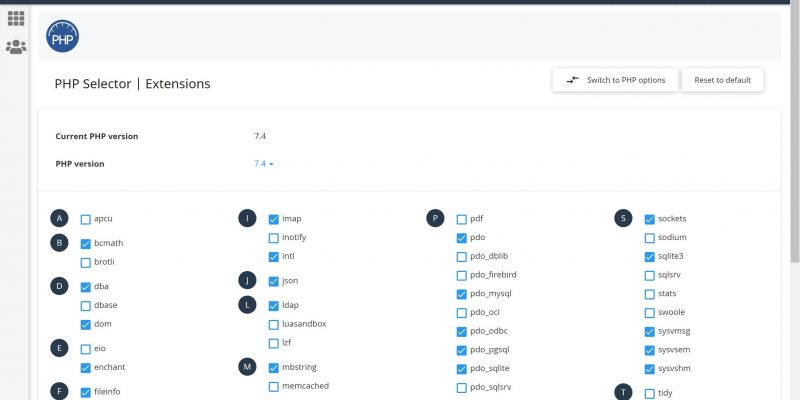
Task: Check the dbase extension
Action: click(86, 306)
